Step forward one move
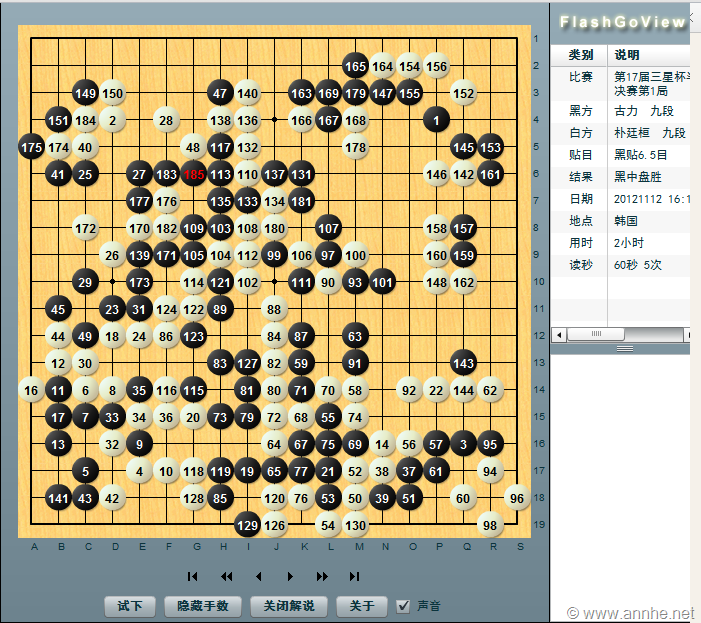Viewport: 701px width, 623px height. click(290, 576)
